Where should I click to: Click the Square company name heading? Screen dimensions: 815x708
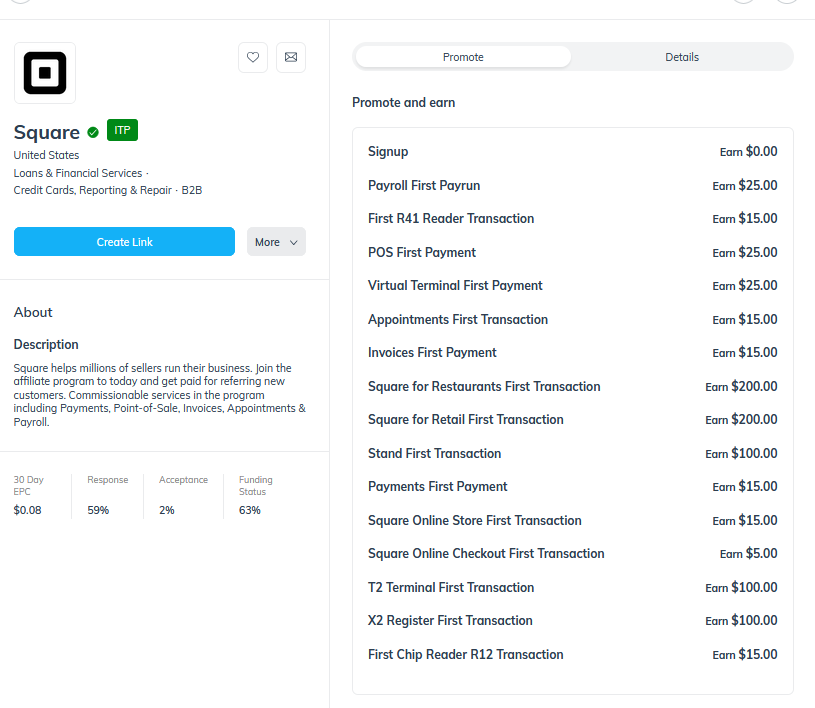pyautogui.click(x=47, y=132)
